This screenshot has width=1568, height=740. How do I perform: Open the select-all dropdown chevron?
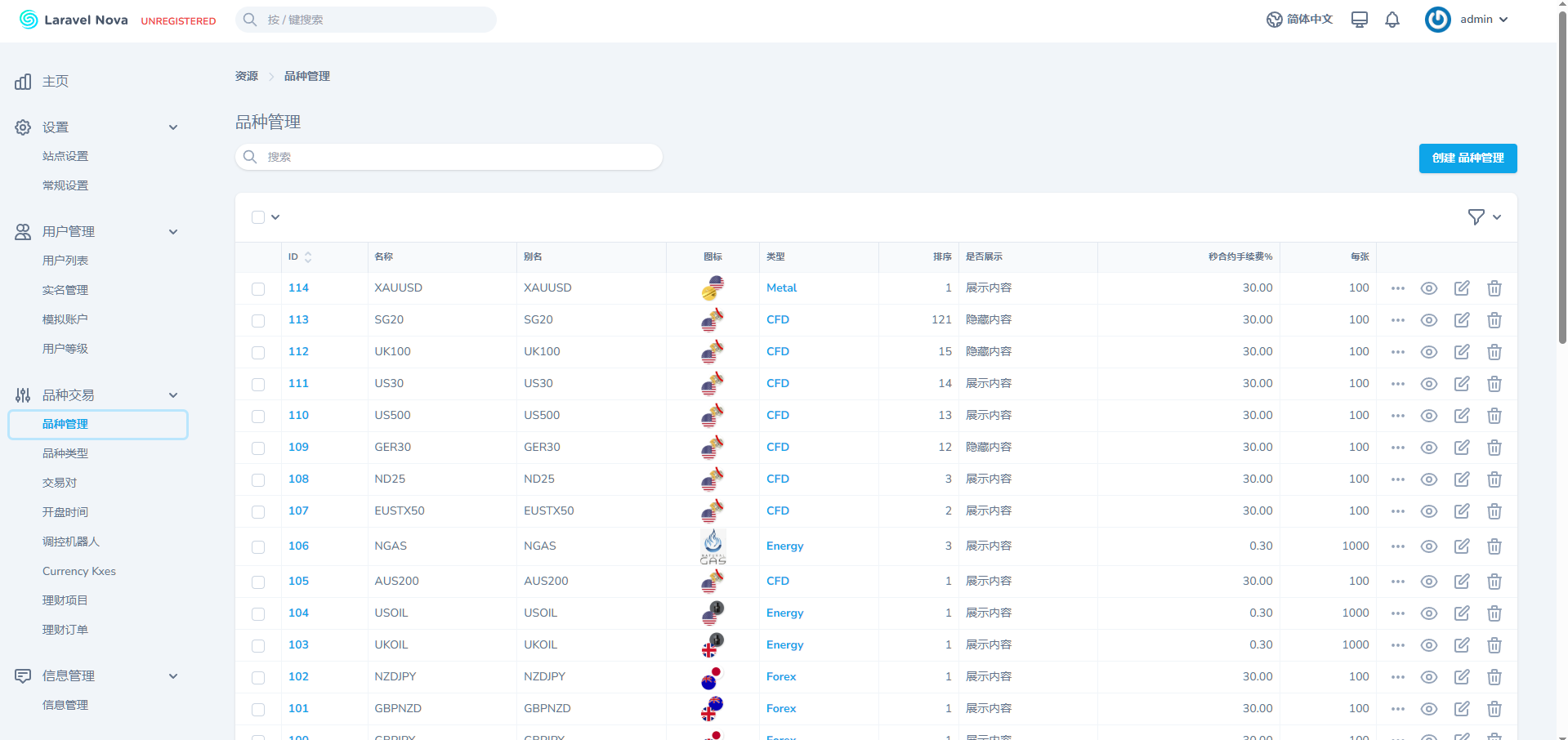click(x=275, y=217)
